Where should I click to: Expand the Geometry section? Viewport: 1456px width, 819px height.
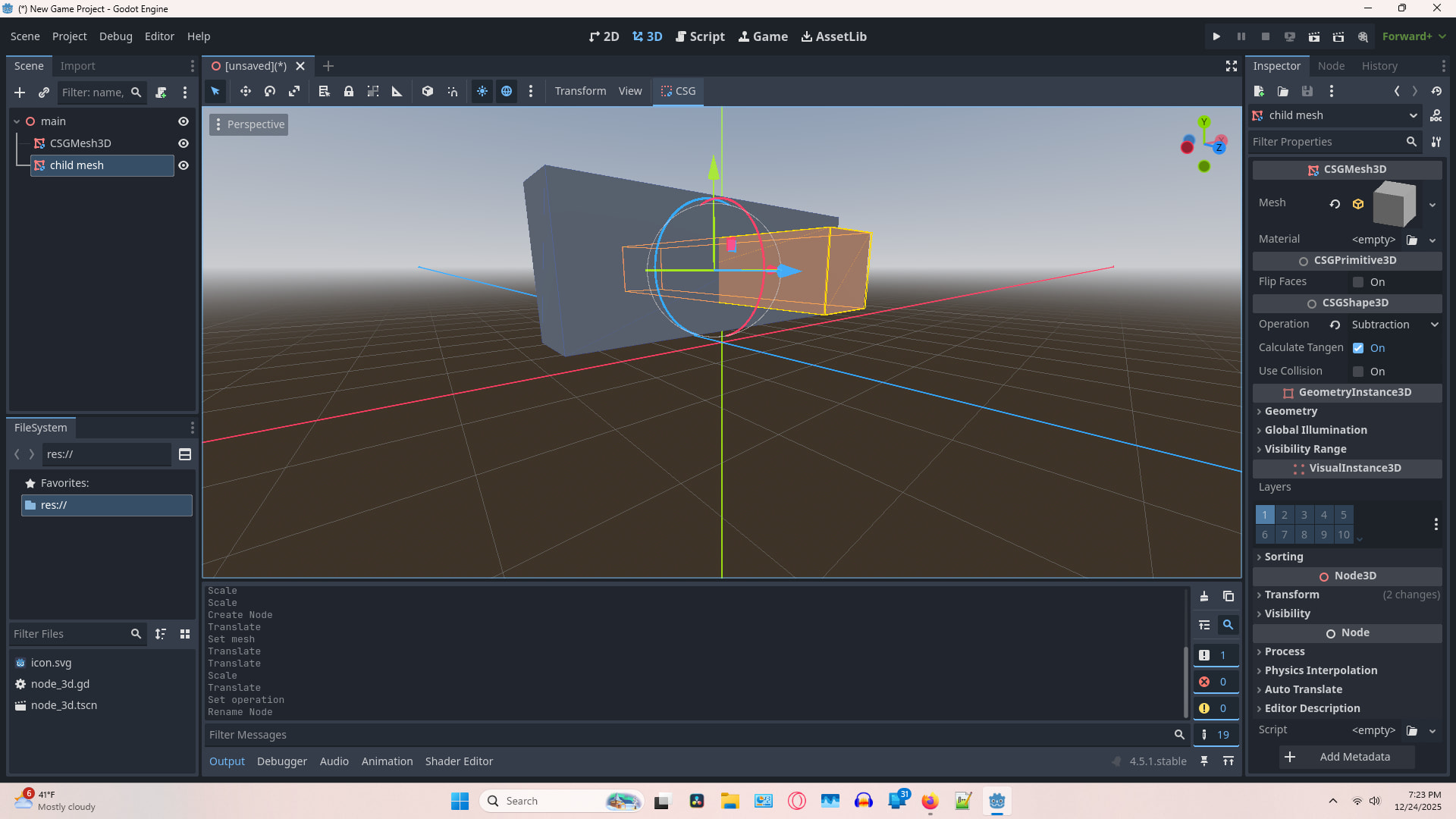(x=1290, y=411)
